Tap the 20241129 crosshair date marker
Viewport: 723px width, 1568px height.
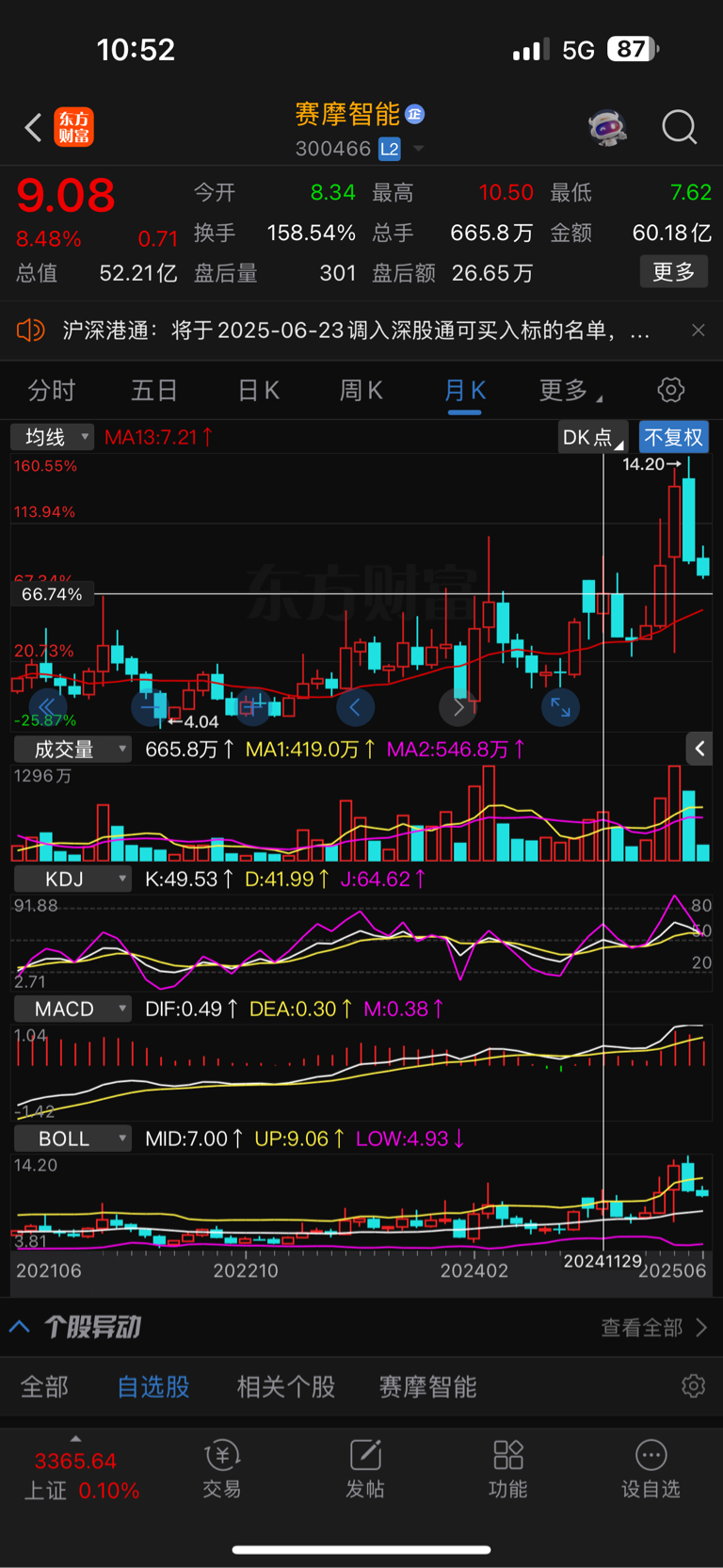(602, 1261)
